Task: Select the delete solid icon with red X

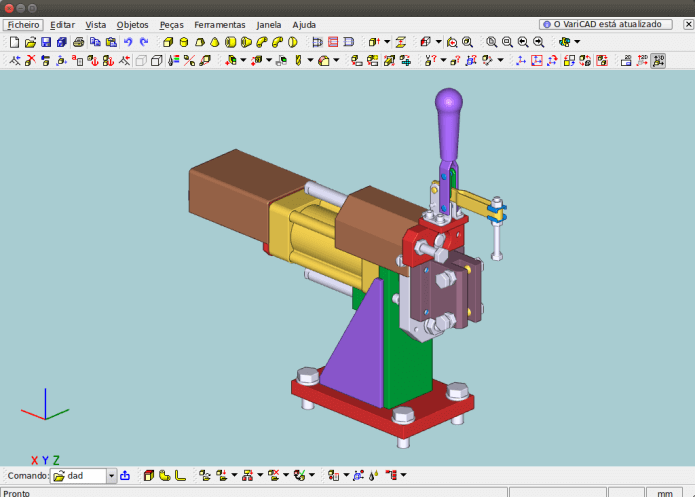Action: tap(30, 60)
